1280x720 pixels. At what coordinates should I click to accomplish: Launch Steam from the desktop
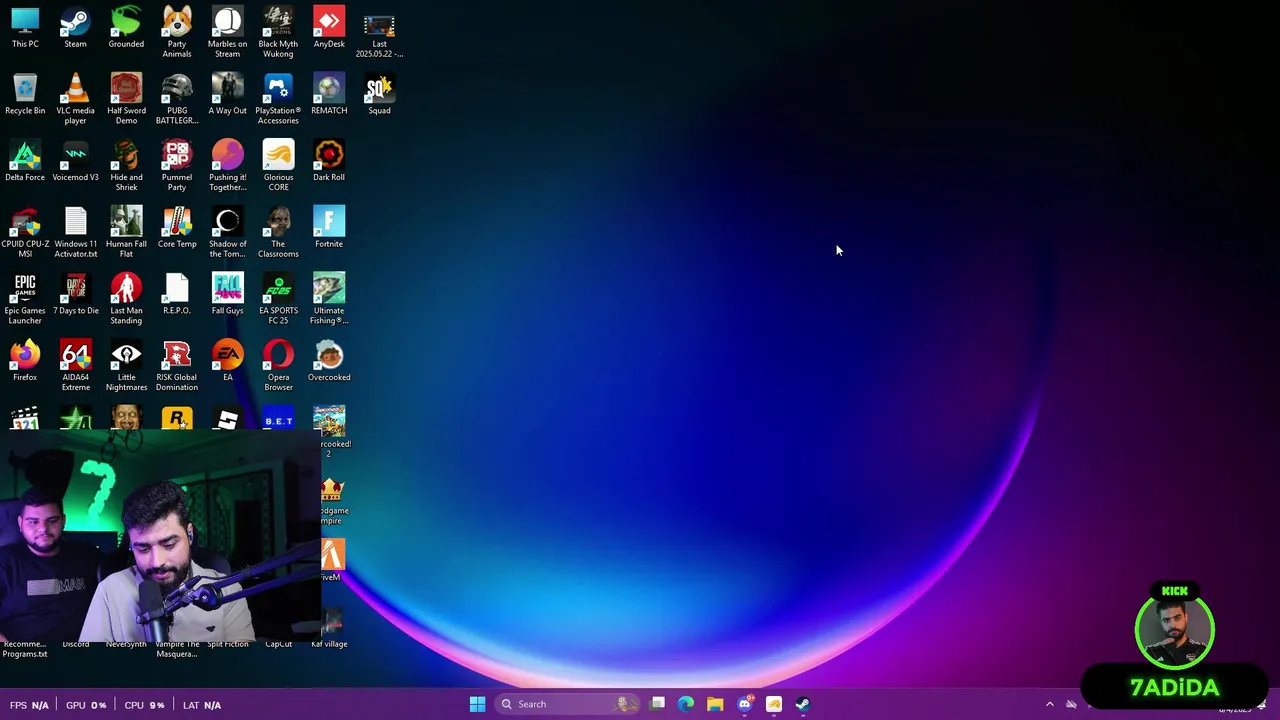point(75,27)
